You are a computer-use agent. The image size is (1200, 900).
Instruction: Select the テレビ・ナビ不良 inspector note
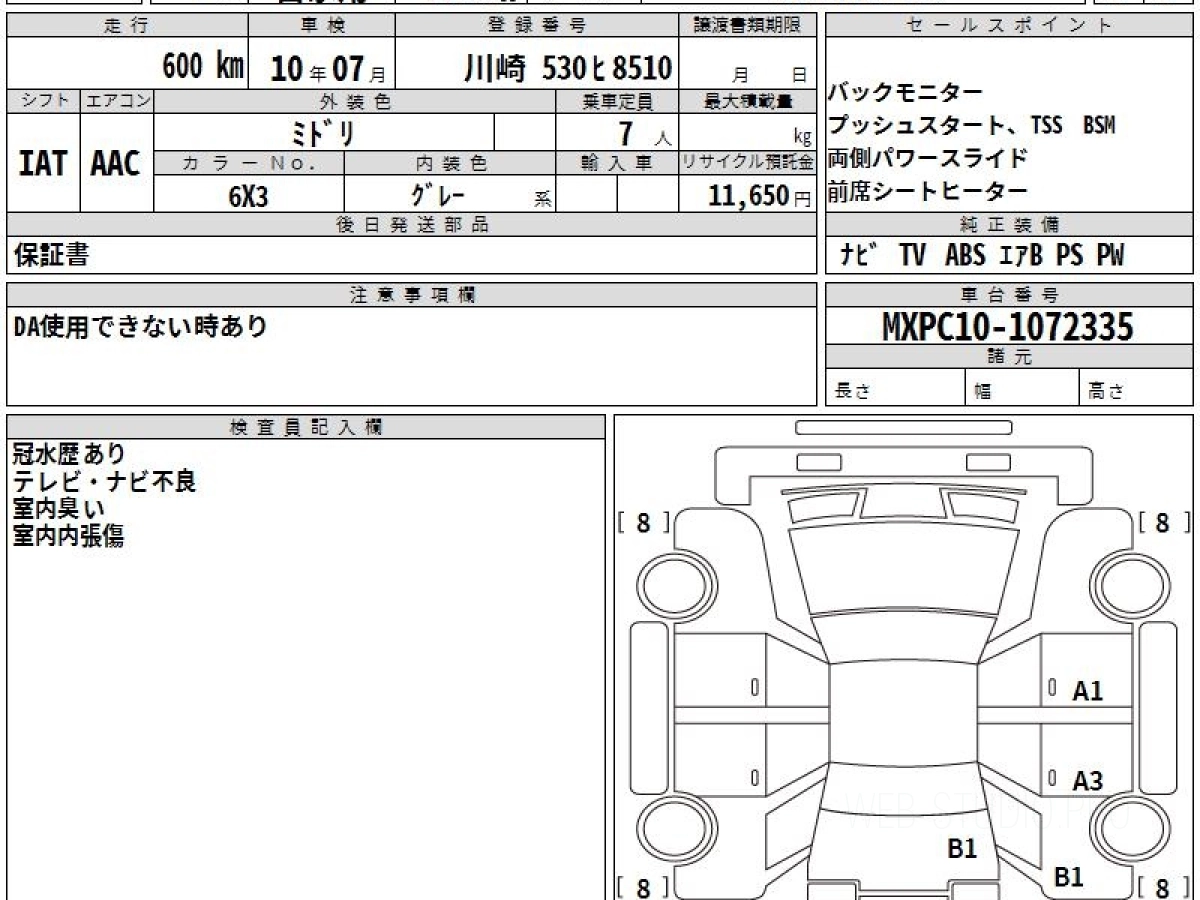pyautogui.click(x=104, y=482)
